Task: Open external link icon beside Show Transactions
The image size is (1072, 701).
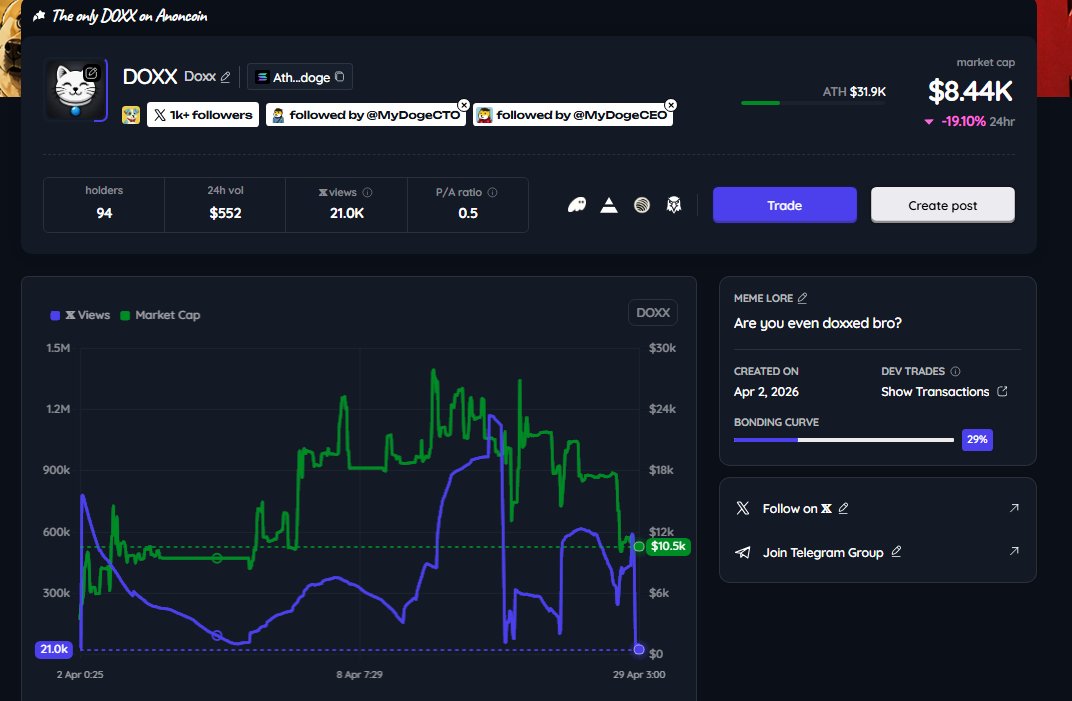Action: 1002,391
